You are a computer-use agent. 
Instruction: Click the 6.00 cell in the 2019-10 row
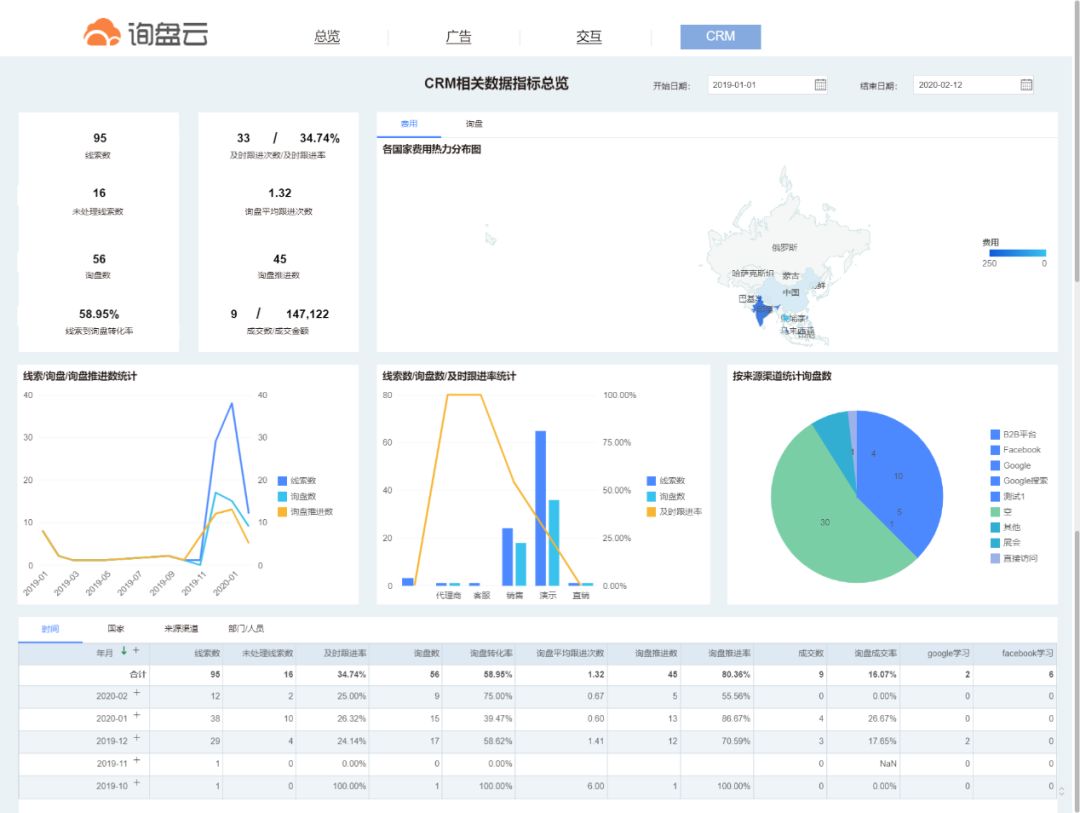click(596, 786)
